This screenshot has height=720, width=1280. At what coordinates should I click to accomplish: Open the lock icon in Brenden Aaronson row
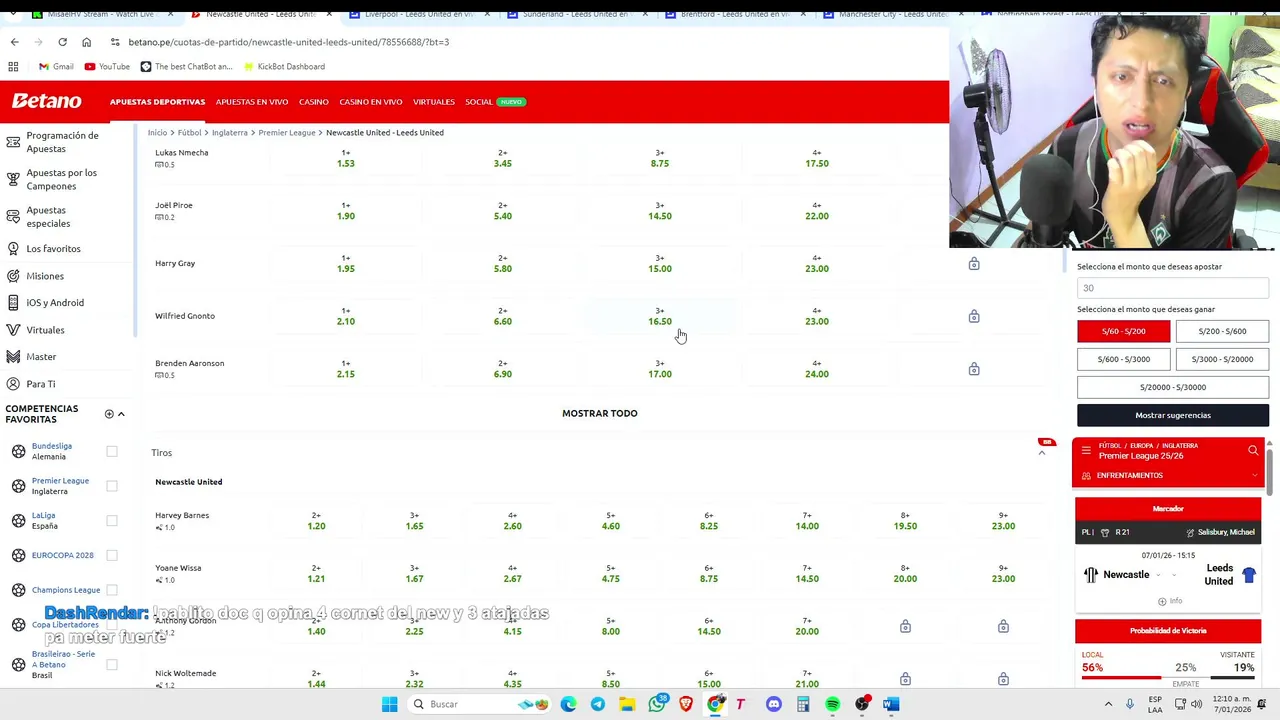974,369
